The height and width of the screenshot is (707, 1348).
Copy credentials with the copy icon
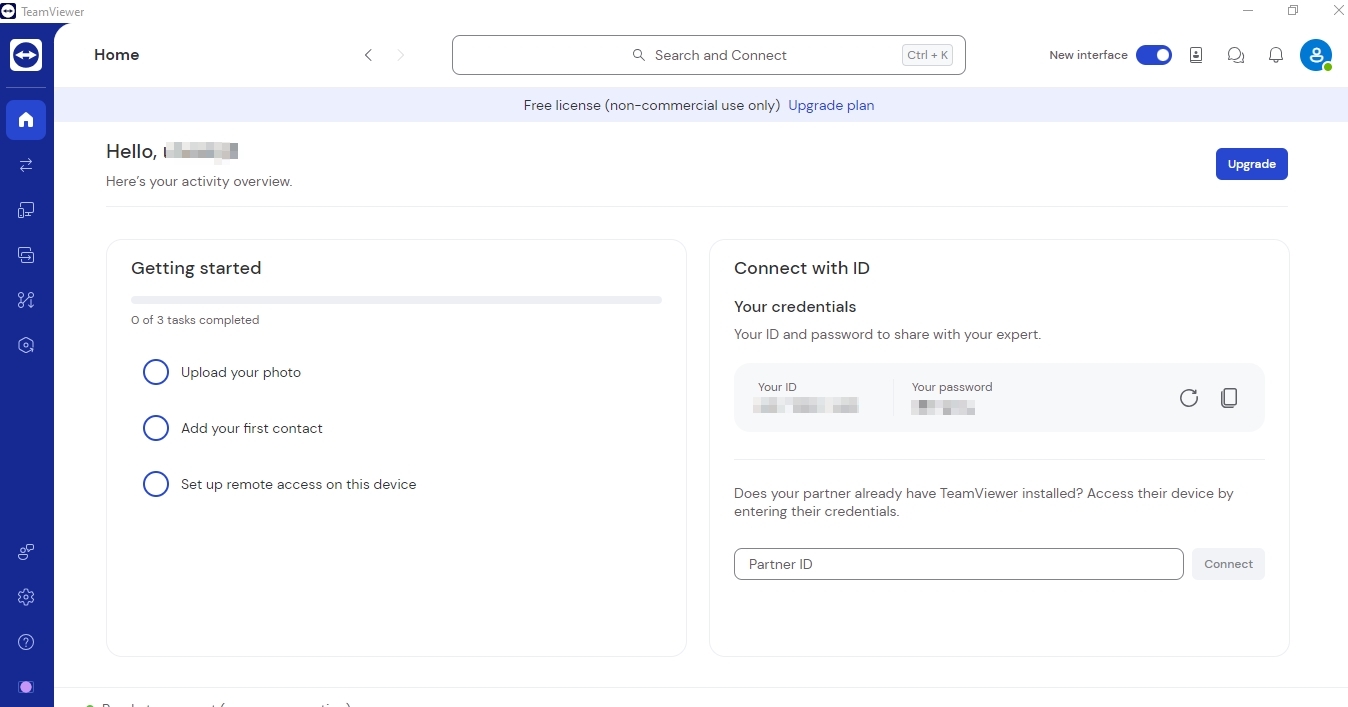pyautogui.click(x=1229, y=398)
